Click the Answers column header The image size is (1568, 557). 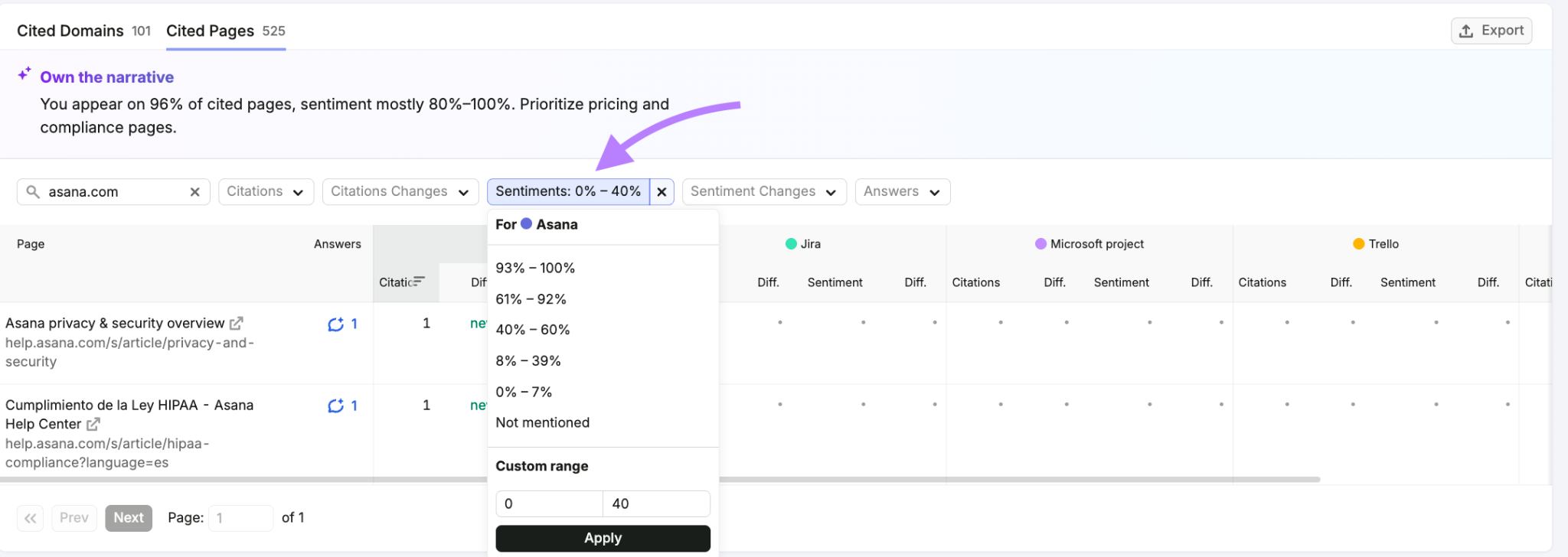(x=338, y=244)
